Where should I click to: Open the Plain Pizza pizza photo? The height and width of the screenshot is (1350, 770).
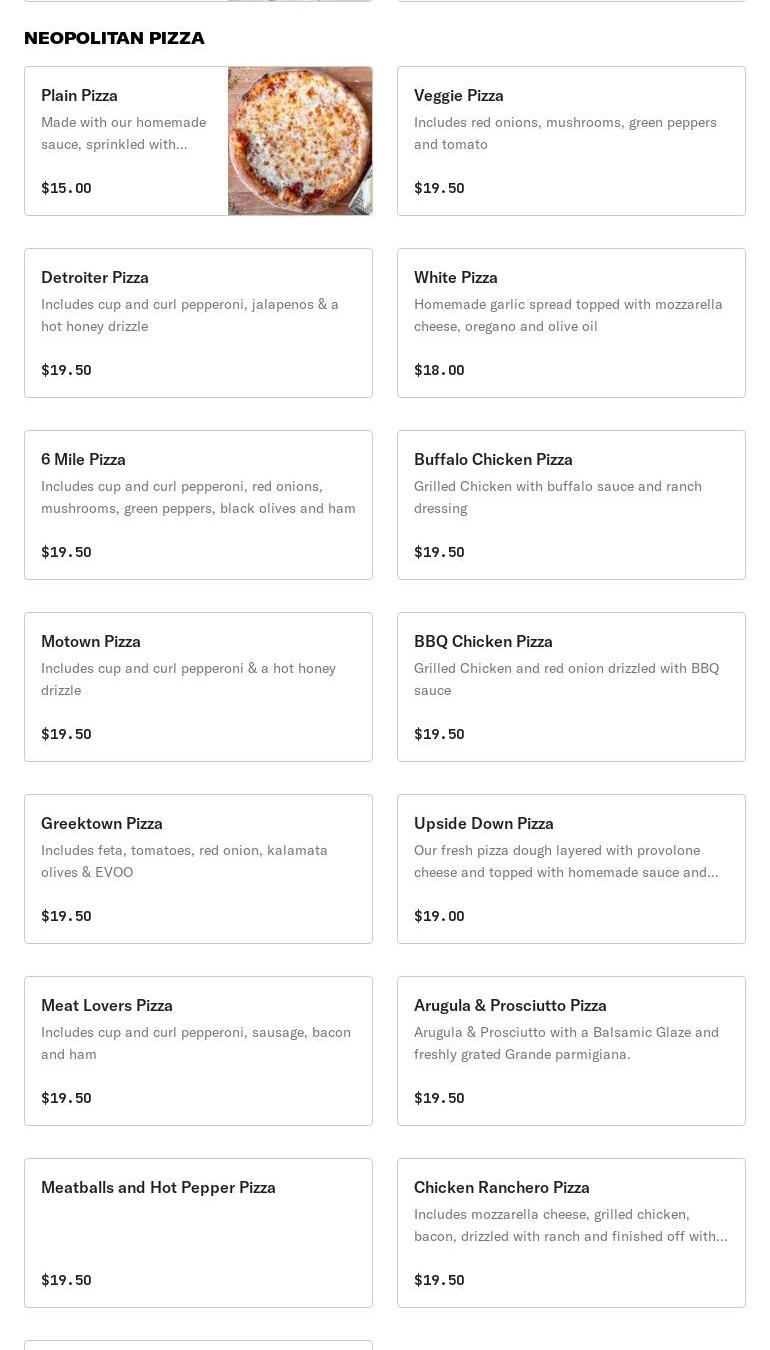(300, 141)
